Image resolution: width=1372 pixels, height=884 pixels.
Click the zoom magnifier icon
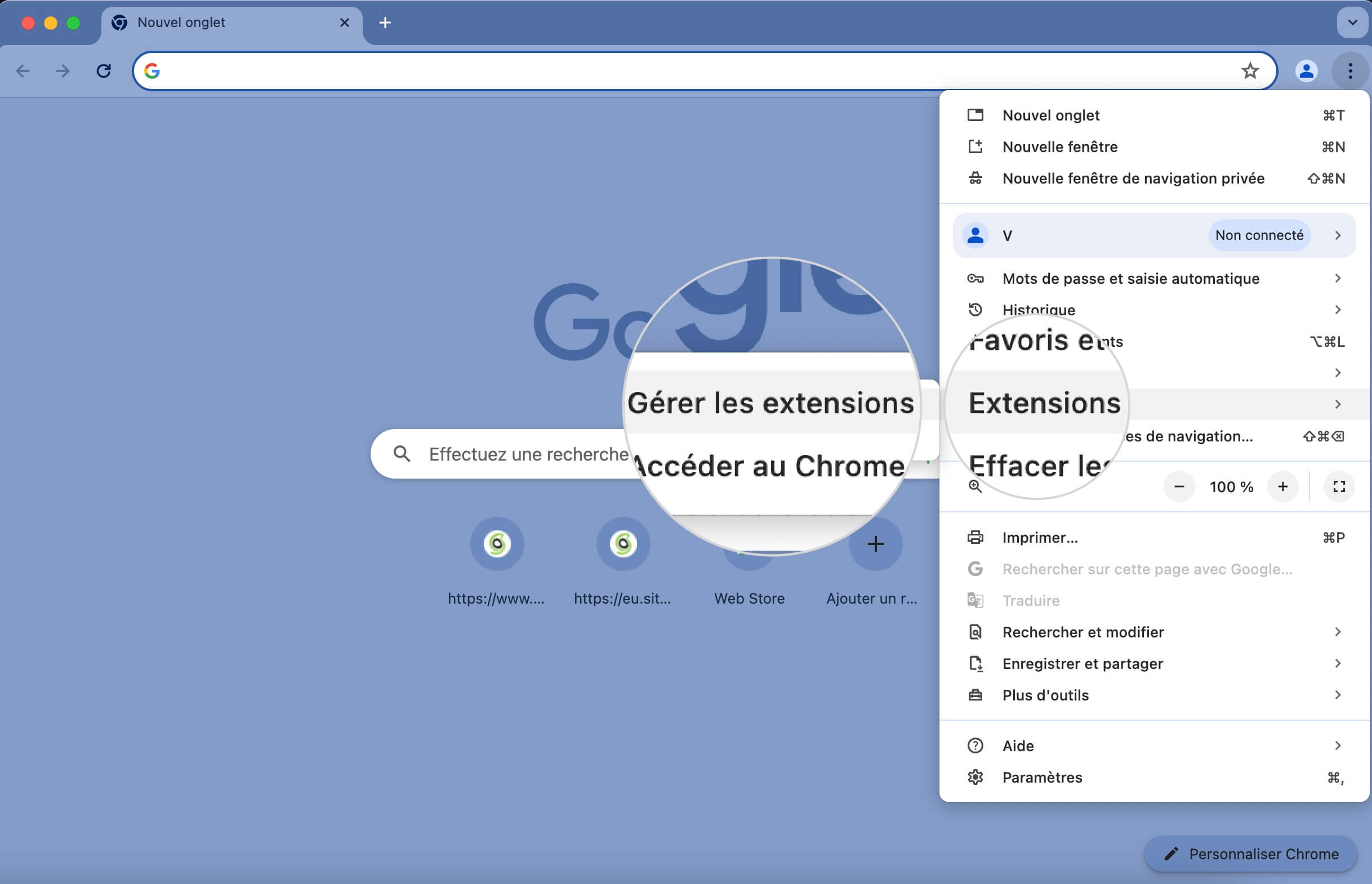click(975, 487)
